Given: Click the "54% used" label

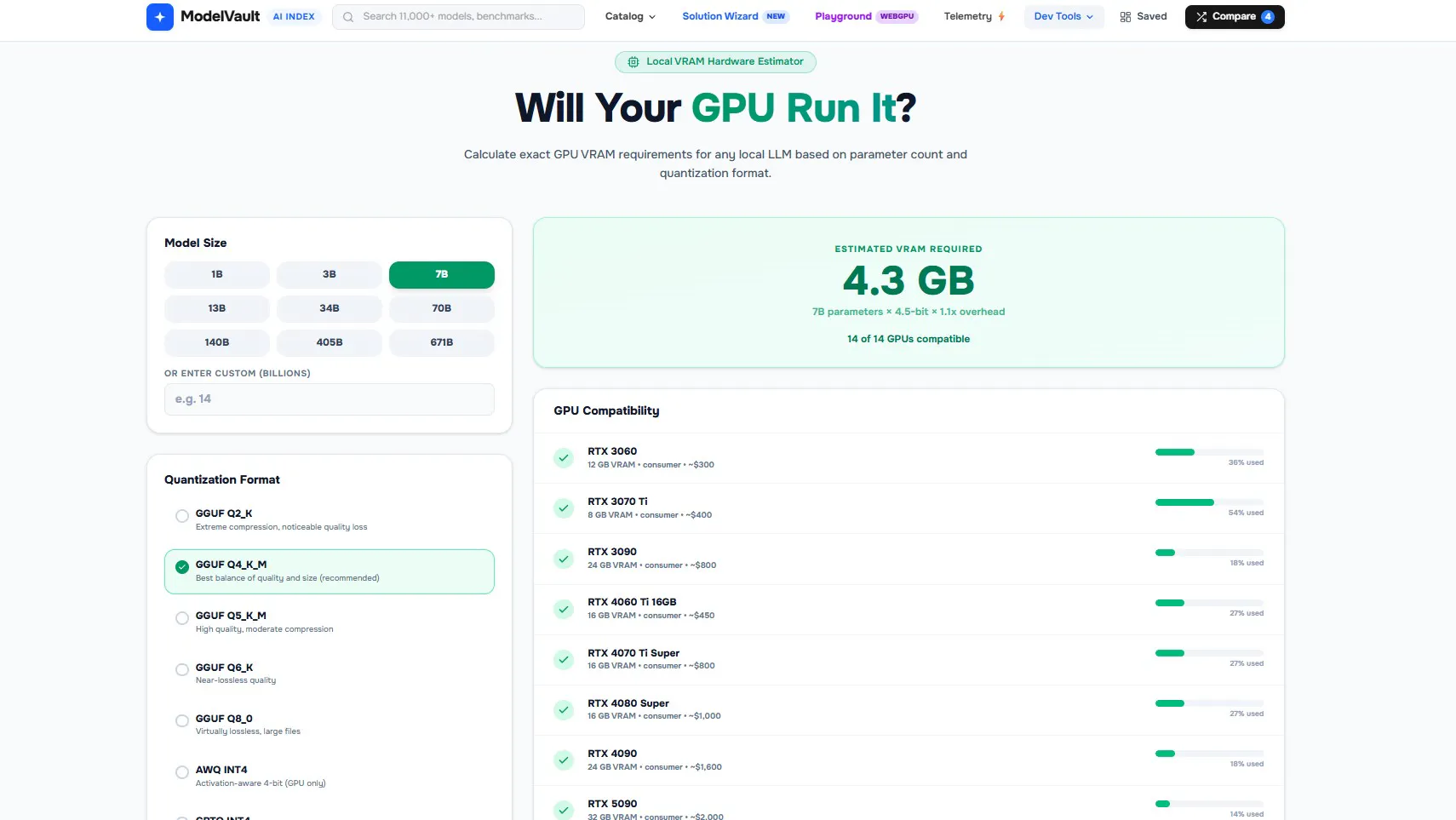Looking at the screenshot, I should (1246, 513).
